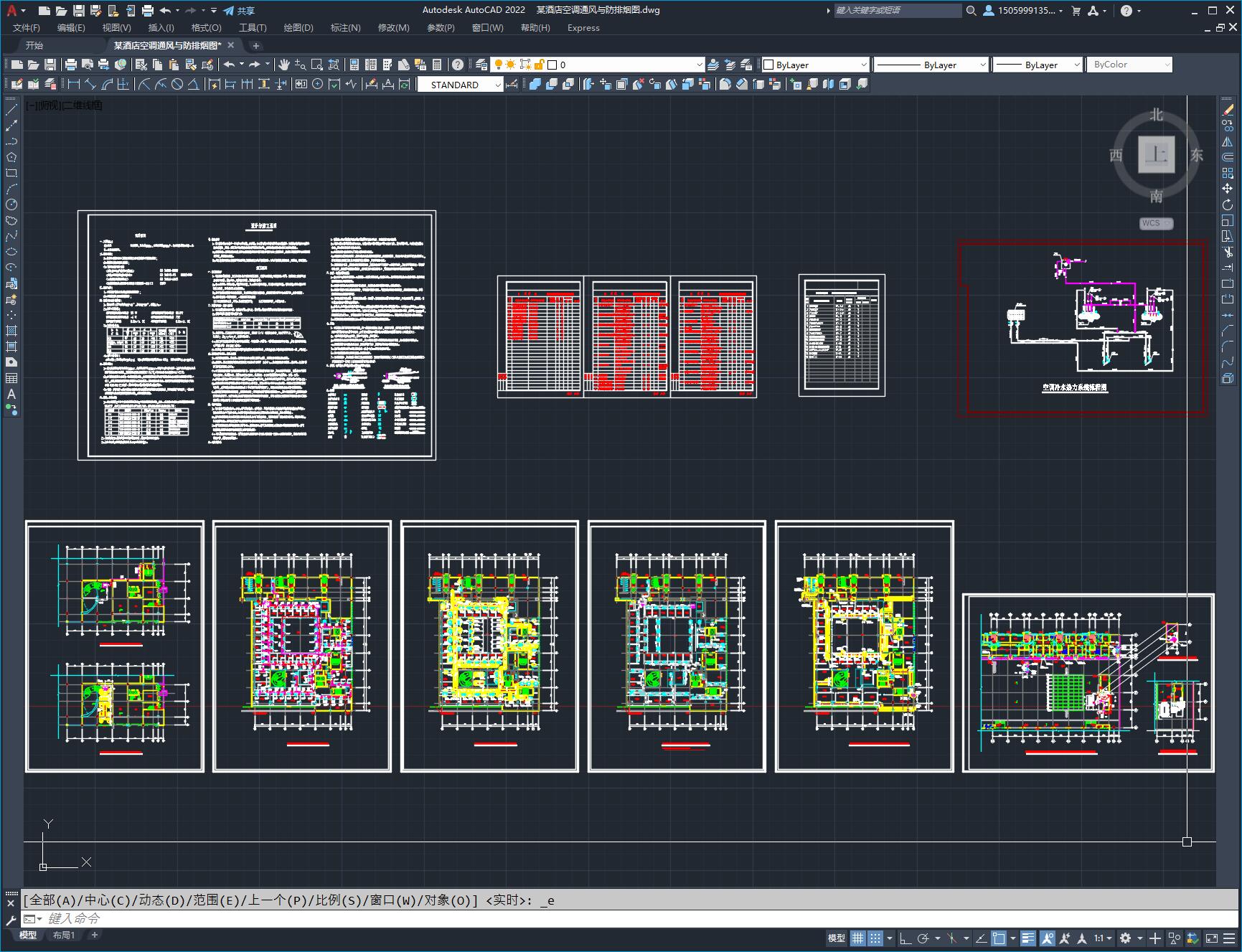Select the Spline draw tool
1242x952 pixels.
[x=11, y=236]
